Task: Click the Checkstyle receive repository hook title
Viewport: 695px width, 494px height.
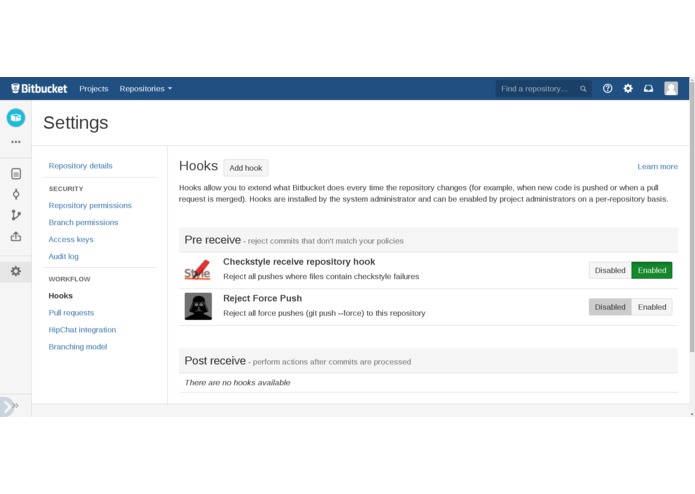Action: (299, 262)
